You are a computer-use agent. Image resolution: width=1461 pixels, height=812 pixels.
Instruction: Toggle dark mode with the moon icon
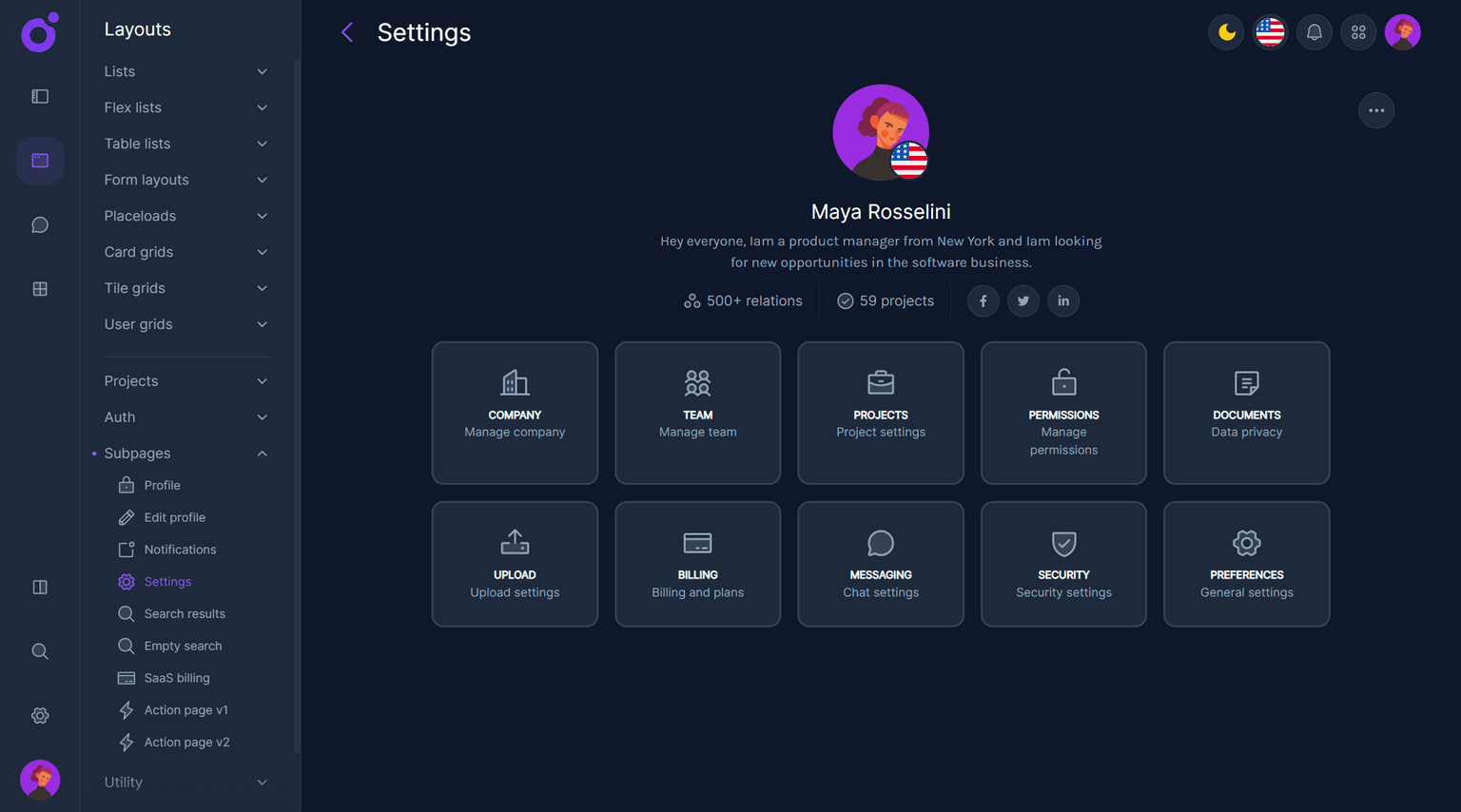click(x=1226, y=32)
